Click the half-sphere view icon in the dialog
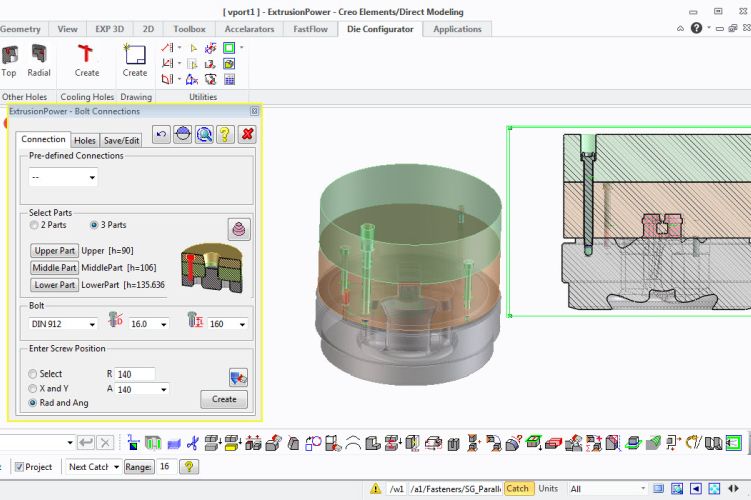751x500 pixels. click(183, 134)
